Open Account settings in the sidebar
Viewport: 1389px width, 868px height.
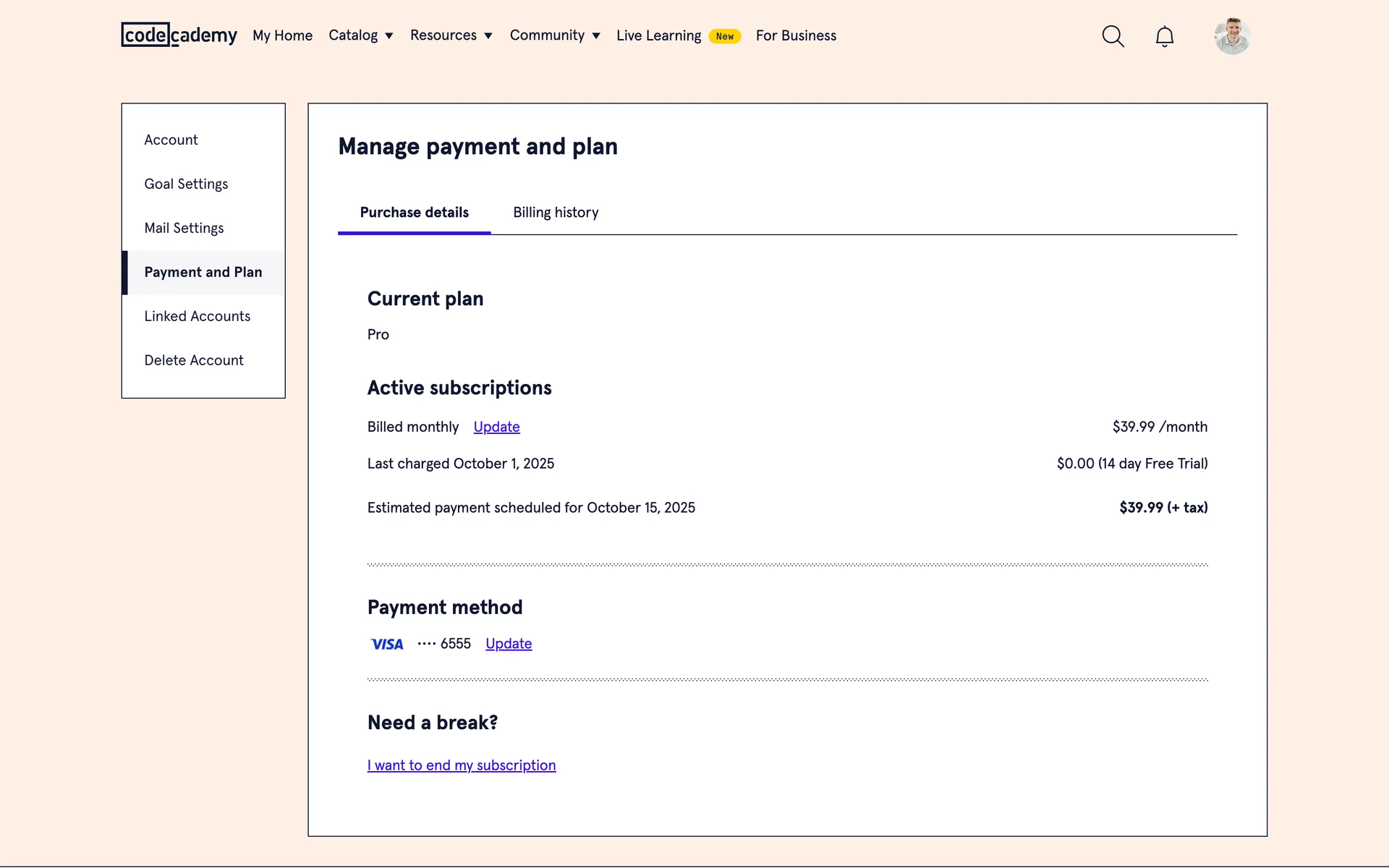coord(171,140)
